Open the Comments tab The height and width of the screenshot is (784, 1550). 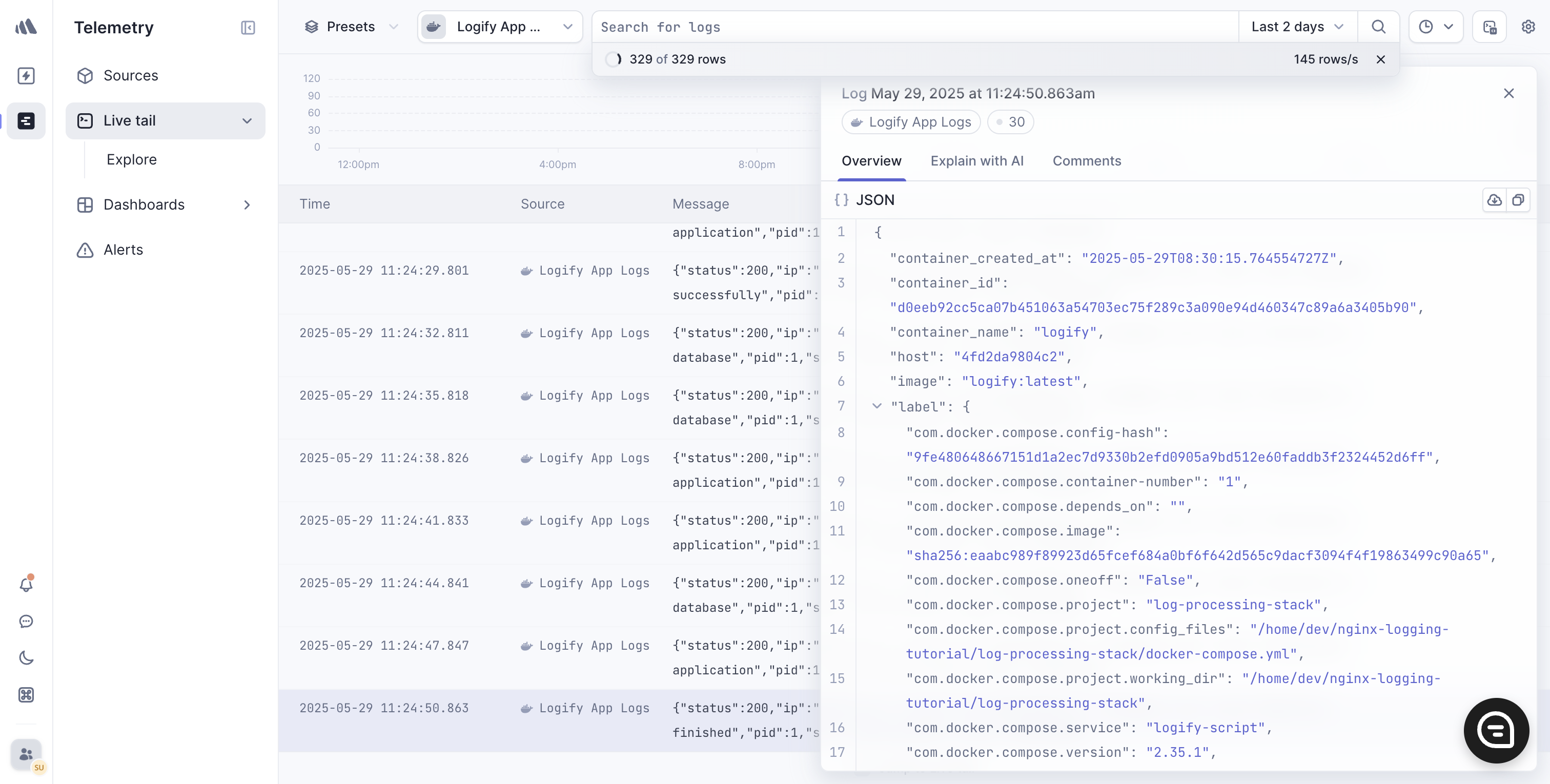(x=1086, y=161)
